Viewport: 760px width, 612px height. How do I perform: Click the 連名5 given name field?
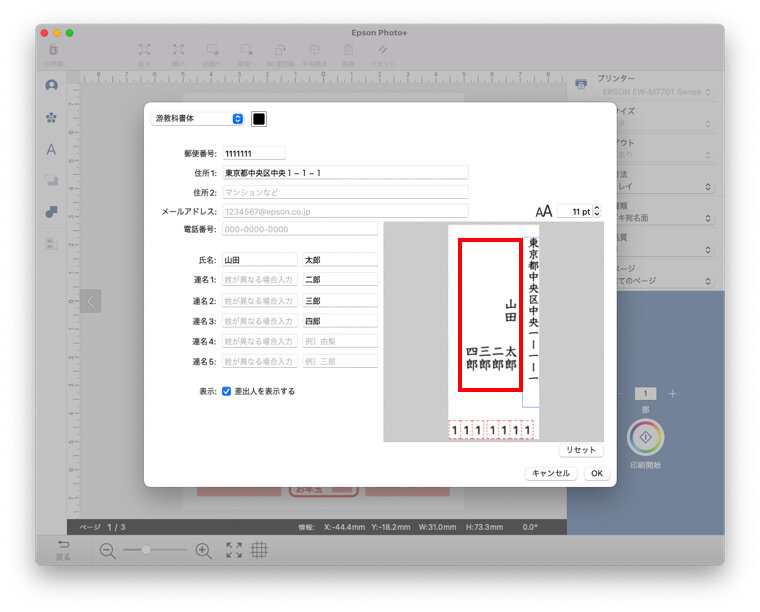click(340, 361)
